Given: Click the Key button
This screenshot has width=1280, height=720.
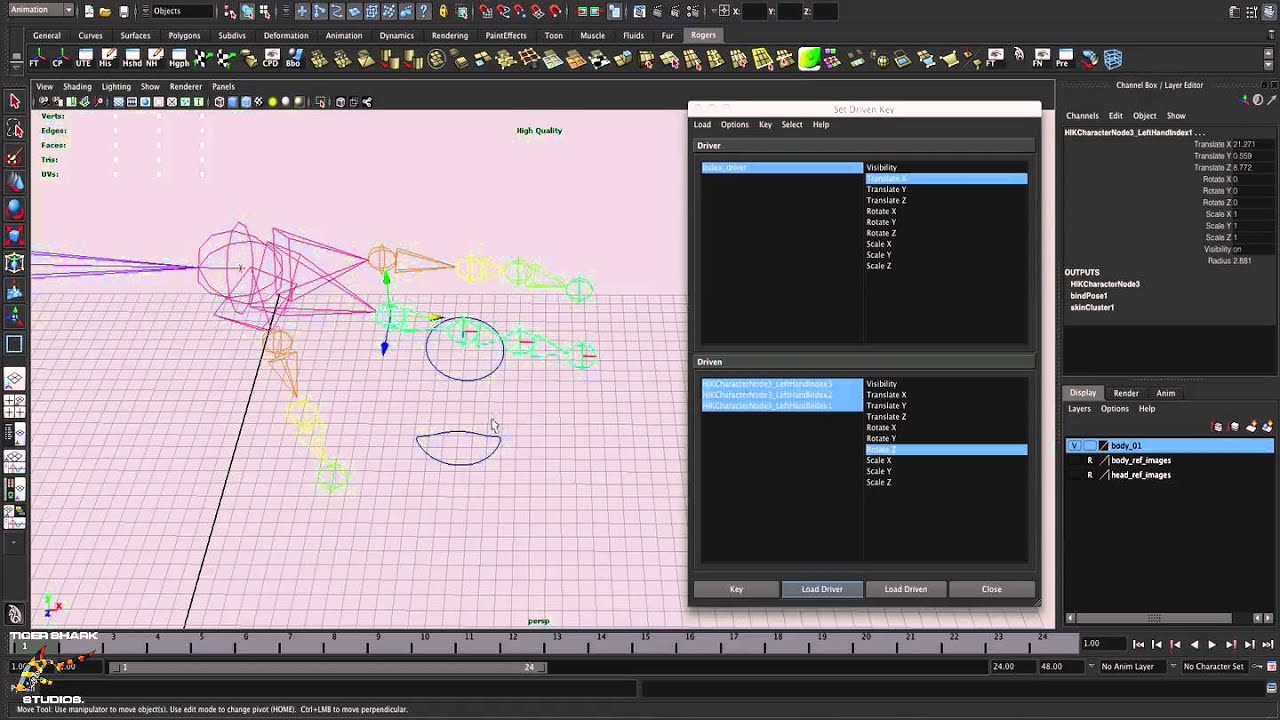Looking at the screenshot, I should click(736, 589).
